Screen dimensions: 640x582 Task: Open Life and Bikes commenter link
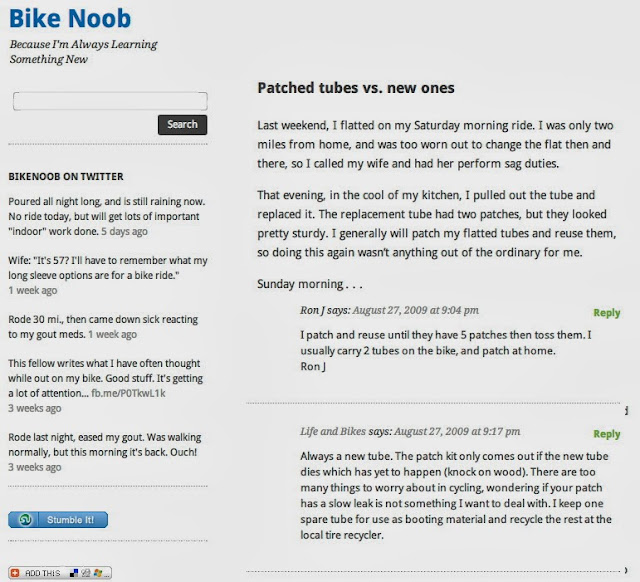tap(334, 433)
